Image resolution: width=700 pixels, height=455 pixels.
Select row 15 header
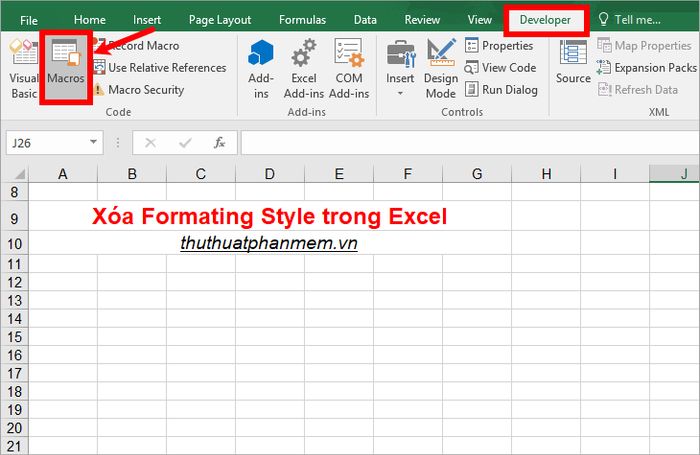point(14,337)
